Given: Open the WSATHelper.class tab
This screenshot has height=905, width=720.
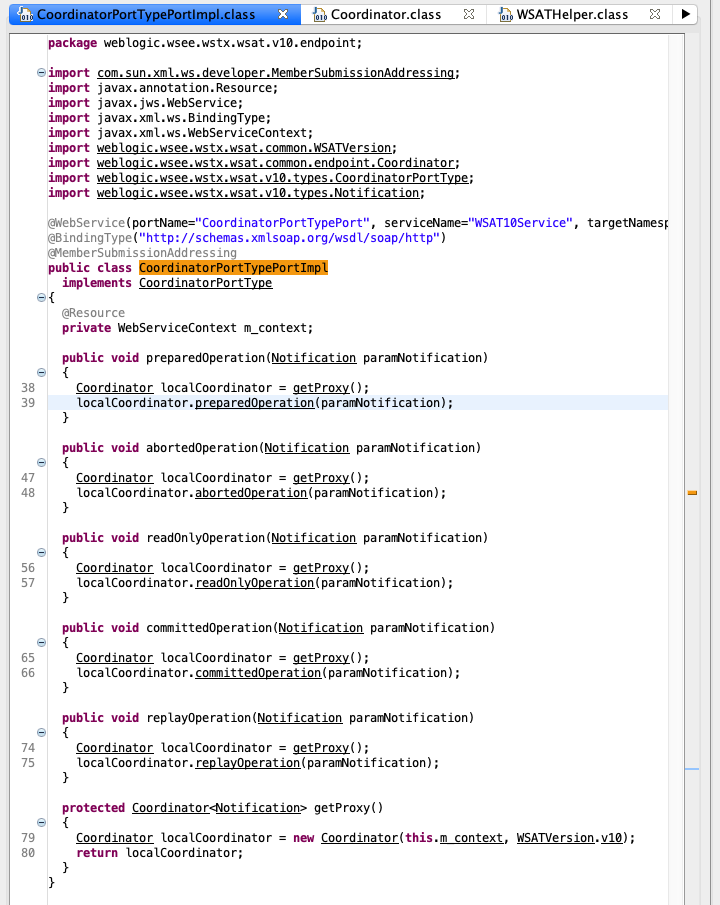Looking at the screenshot, I should [572, 14].
